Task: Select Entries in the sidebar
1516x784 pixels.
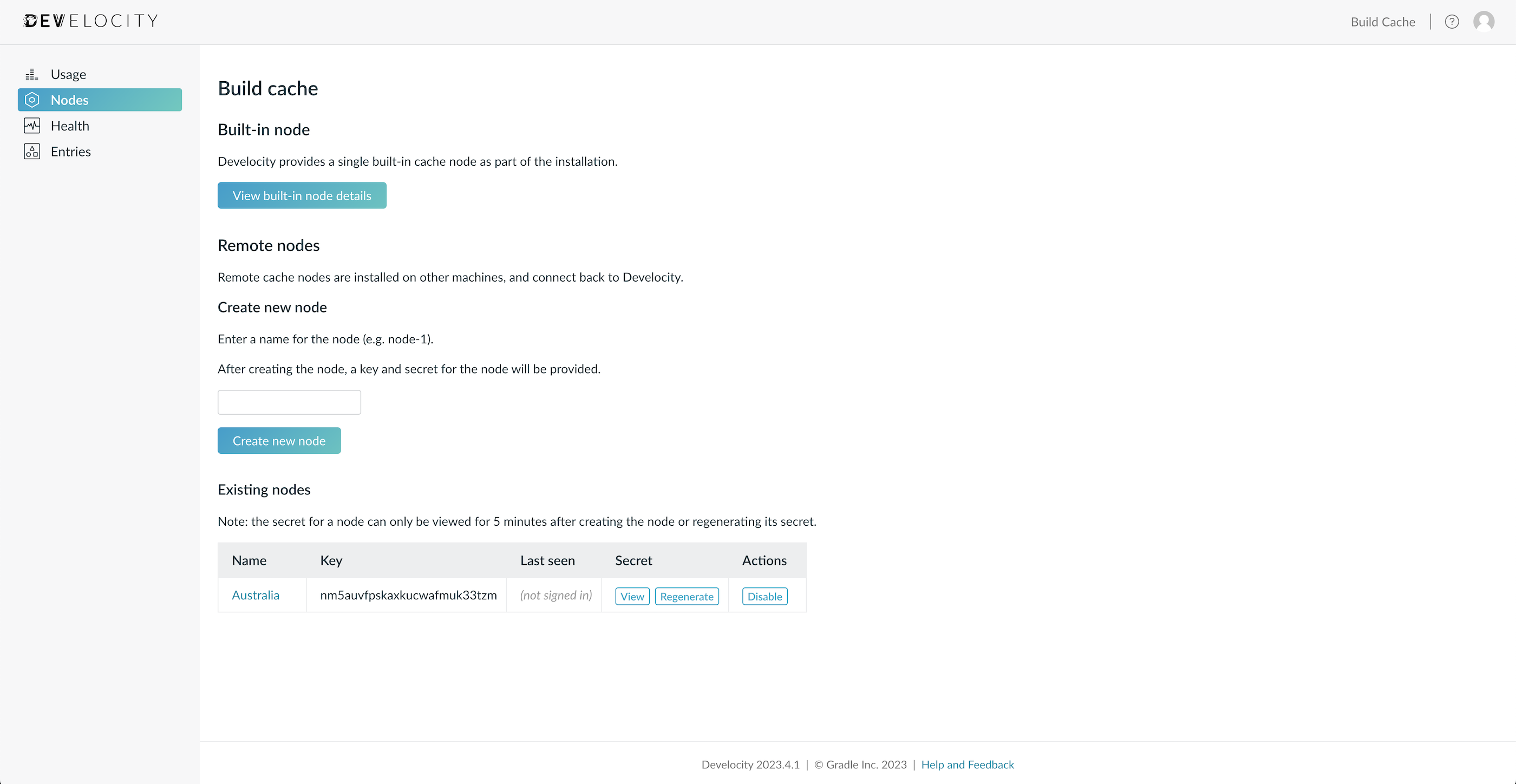Action: [x=70, y=152]
